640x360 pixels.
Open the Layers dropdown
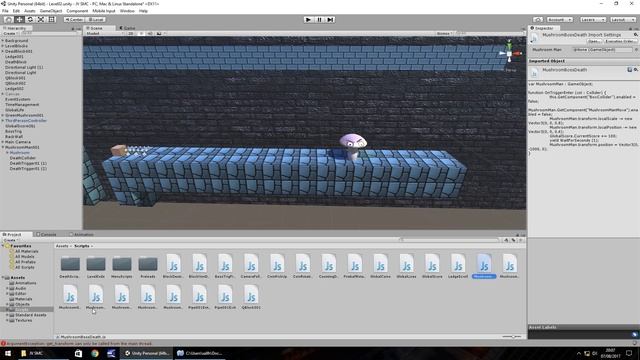(592, 20)
